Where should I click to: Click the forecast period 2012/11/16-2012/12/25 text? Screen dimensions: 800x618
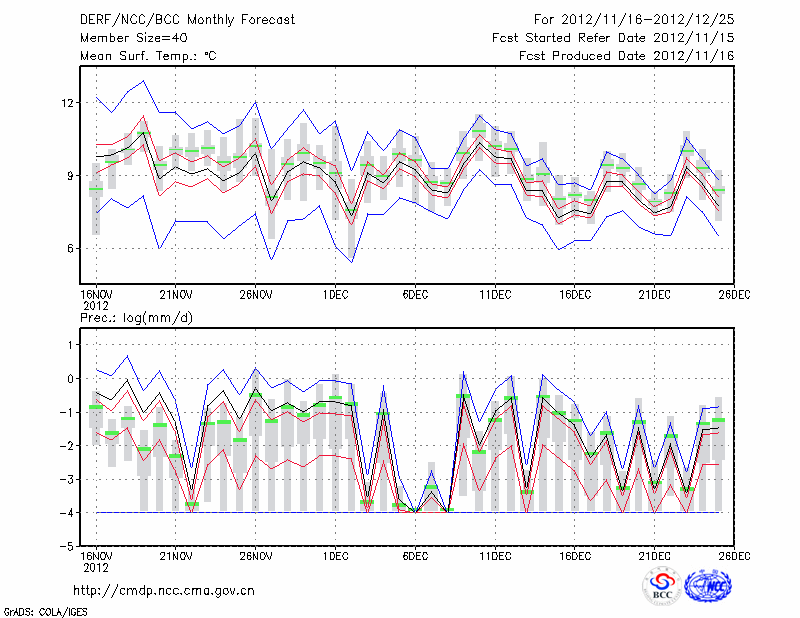point(634,20)
